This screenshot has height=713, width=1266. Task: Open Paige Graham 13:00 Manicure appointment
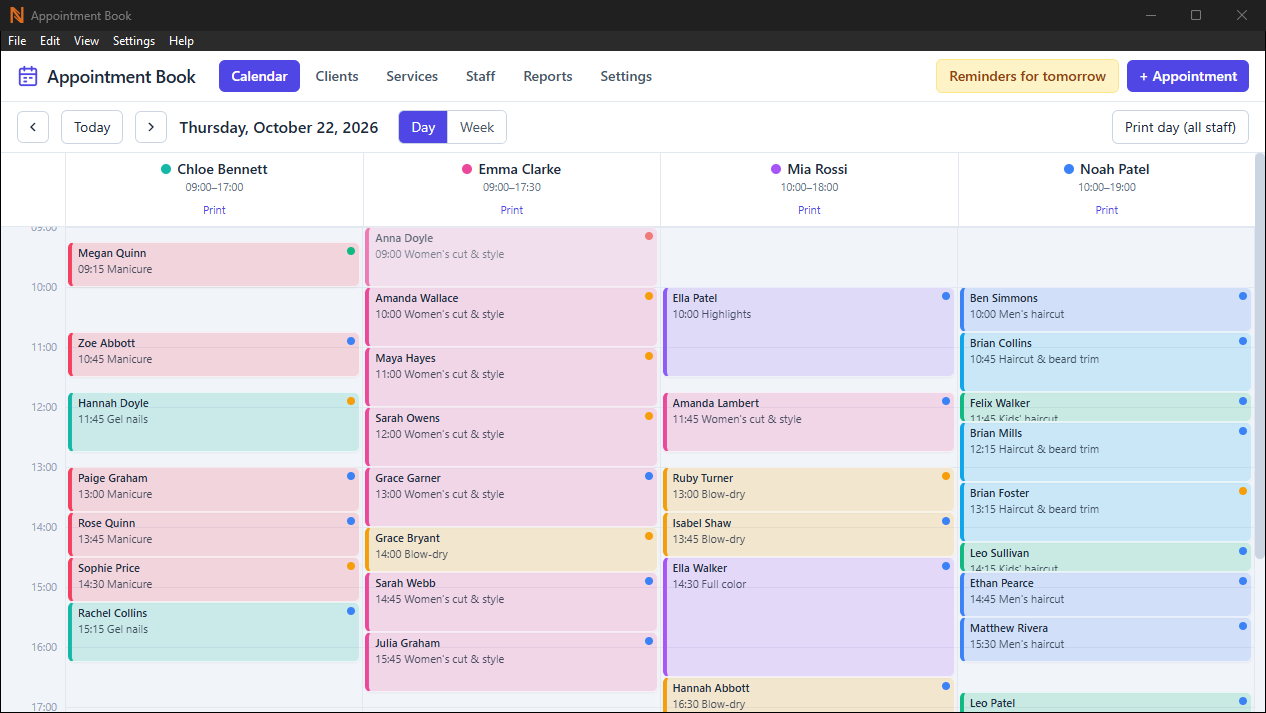[213, 489]
